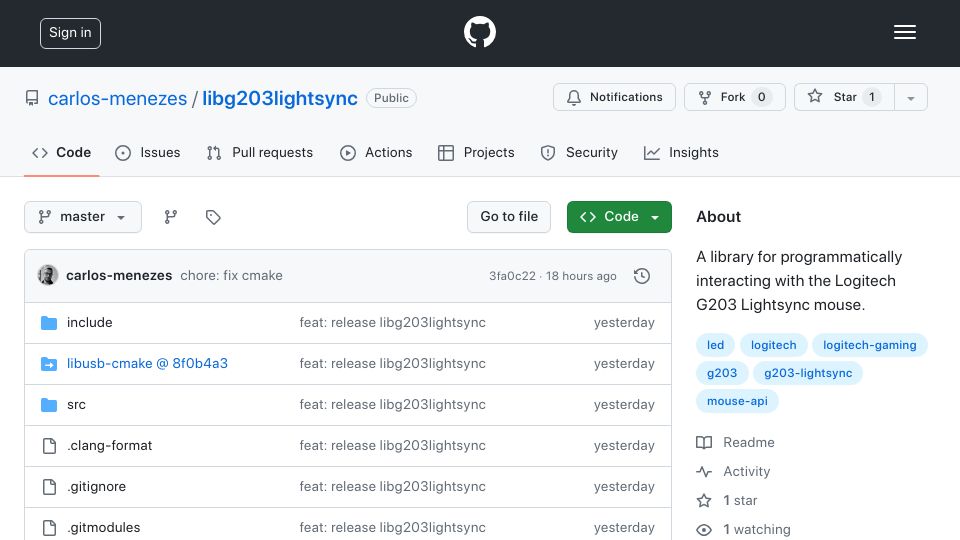Click carlos-menezes avatar in commit row
Viewport: 960px width, 540px height.
pos(48,276)
